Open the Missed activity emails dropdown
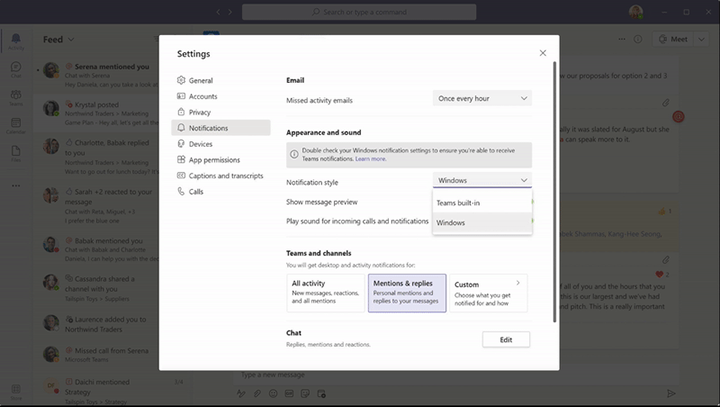 click(x=482, y=98)
